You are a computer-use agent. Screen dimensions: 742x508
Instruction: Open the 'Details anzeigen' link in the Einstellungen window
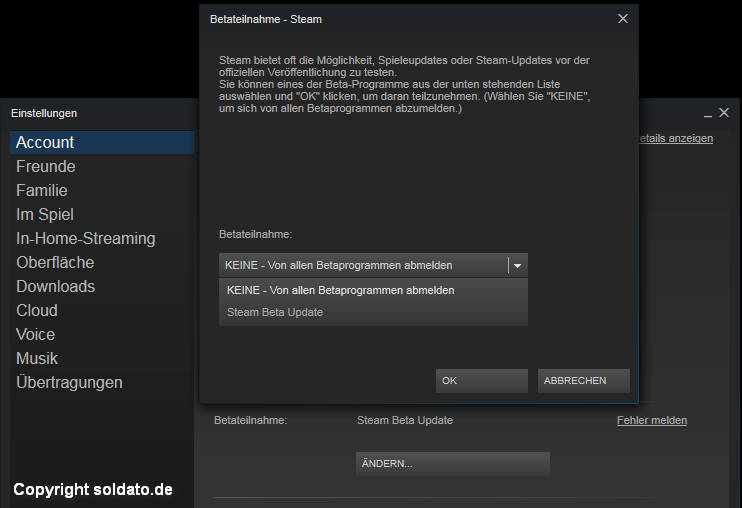tap(676, 138)
